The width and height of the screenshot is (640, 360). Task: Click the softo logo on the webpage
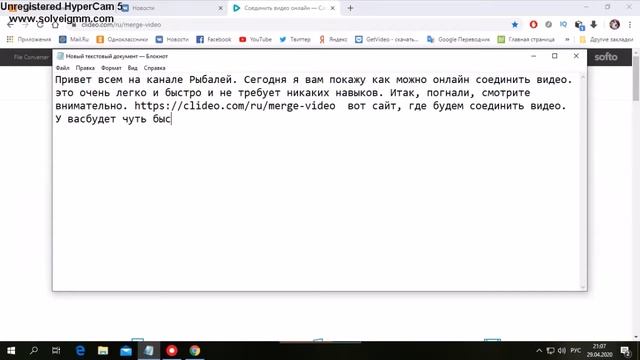(606, 57)
